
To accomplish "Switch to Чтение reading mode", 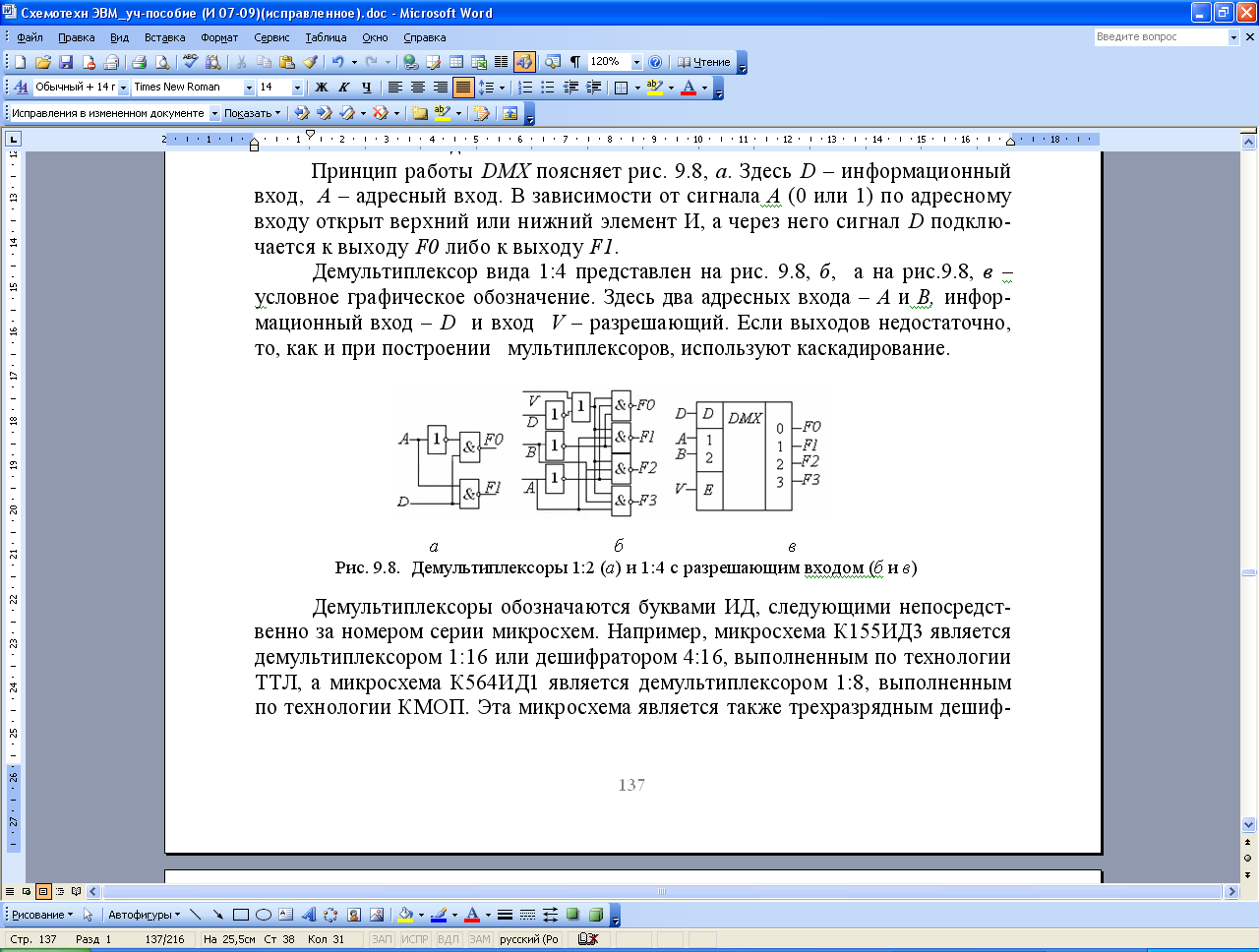I will (x=704, y=62).
